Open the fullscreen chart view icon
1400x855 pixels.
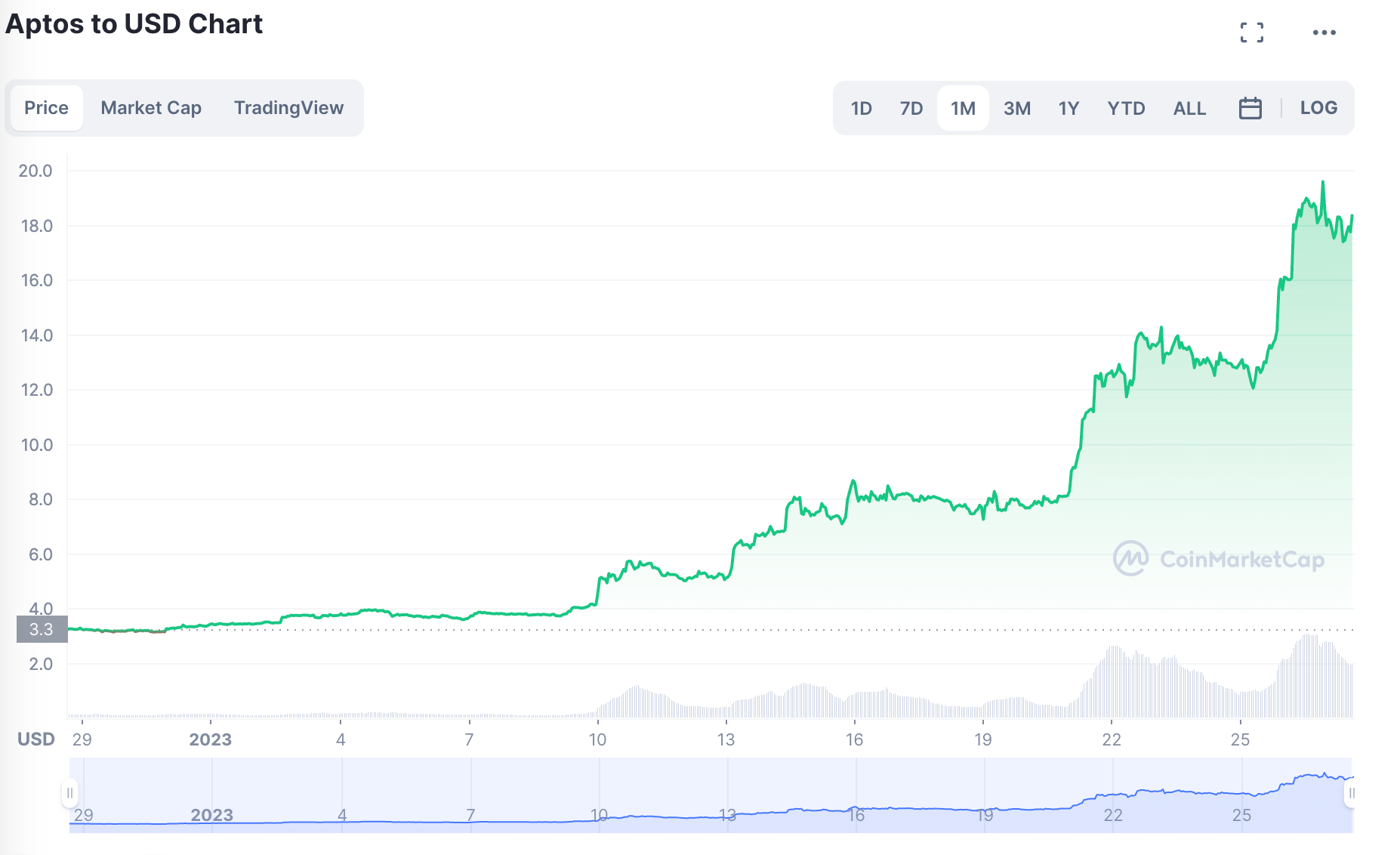click(x=1251, y=32)
